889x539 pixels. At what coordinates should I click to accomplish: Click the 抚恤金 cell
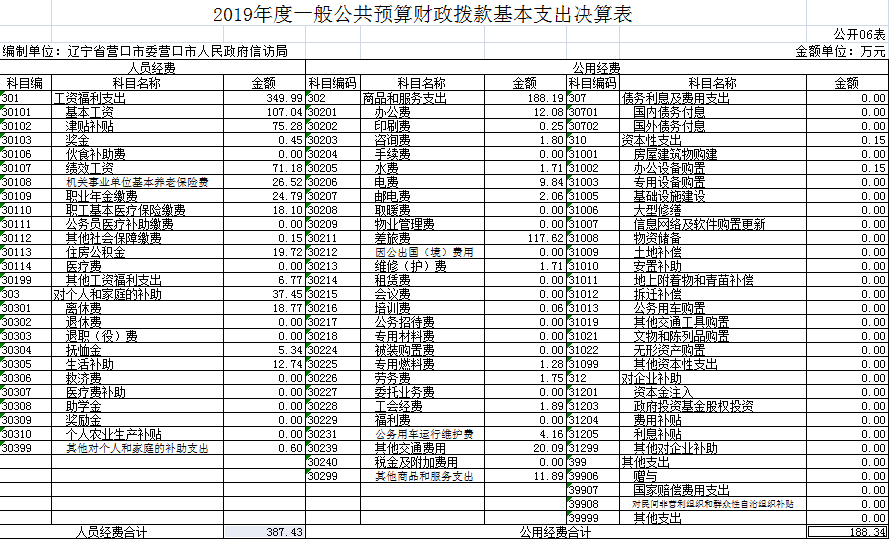tap(138, 350)
